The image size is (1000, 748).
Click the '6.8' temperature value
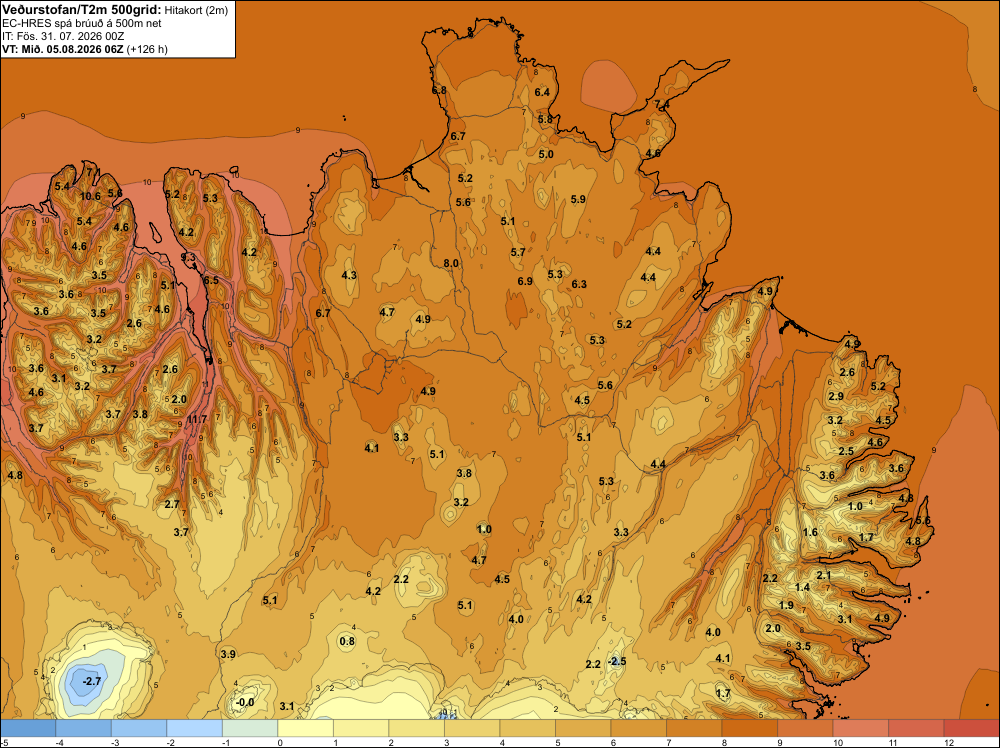point(439,91)
